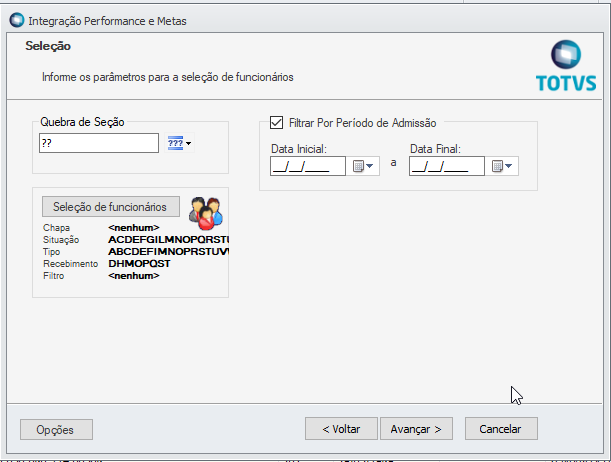
Task: Select the Recebimento value DHMOPQST
Action: click(x=139, y=264)
